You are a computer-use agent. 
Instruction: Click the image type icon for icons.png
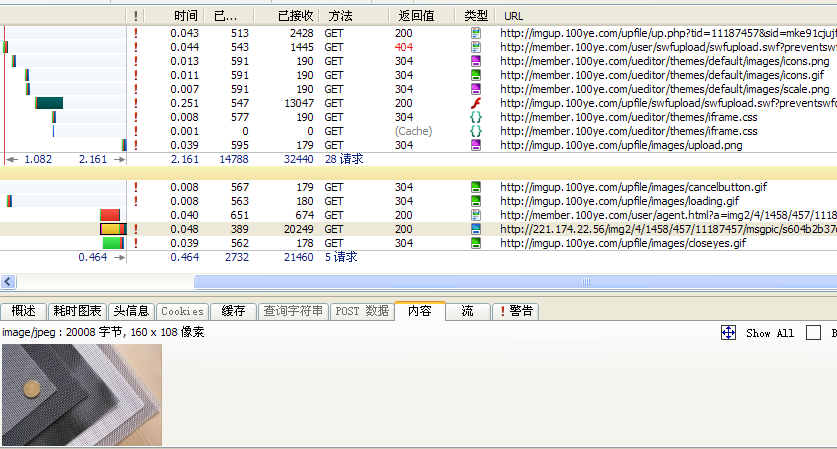coord(476,61)
